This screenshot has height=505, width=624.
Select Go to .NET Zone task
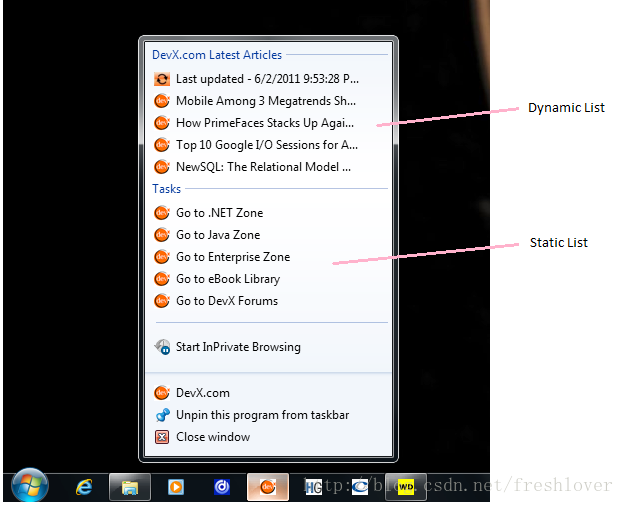click(219, 213)
